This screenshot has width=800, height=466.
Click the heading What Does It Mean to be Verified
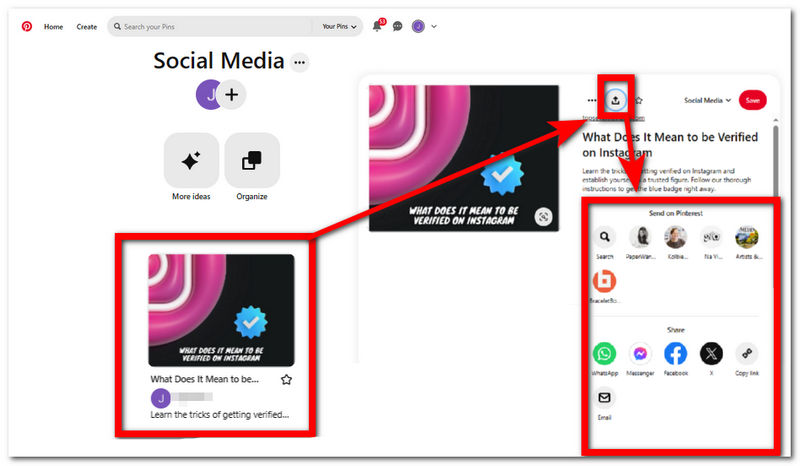tap(670, 145)
